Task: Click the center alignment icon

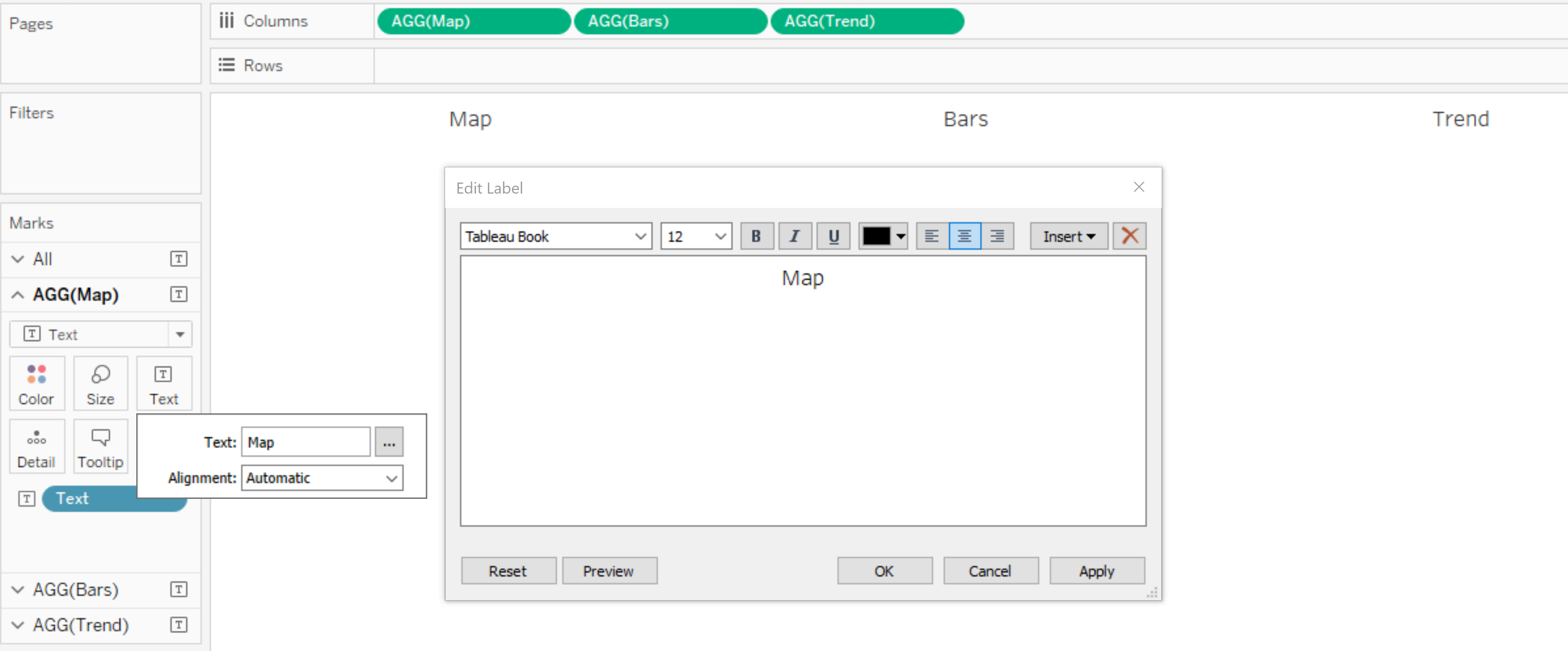Action: (965, 236)
